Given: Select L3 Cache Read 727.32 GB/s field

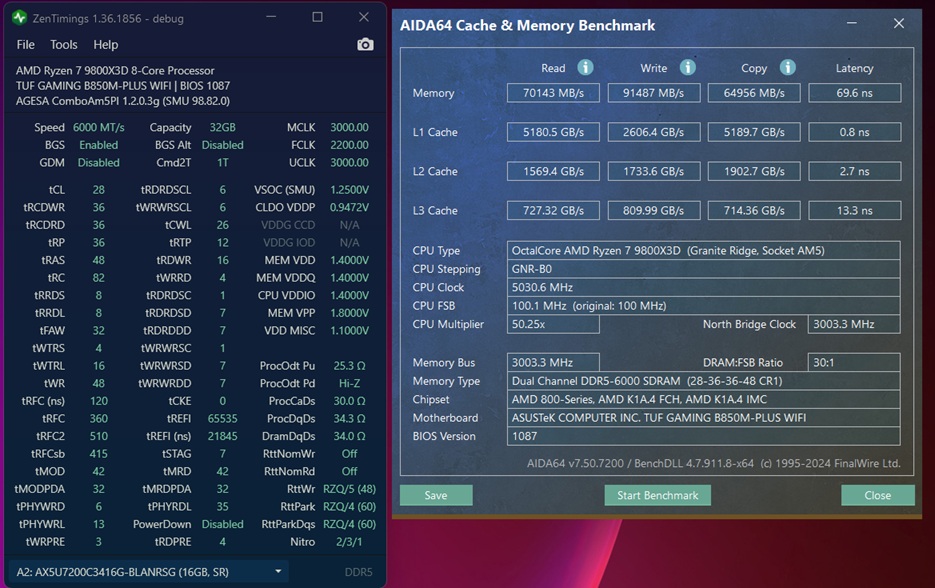Looking at the screenshot, I should tap(553, 211).
